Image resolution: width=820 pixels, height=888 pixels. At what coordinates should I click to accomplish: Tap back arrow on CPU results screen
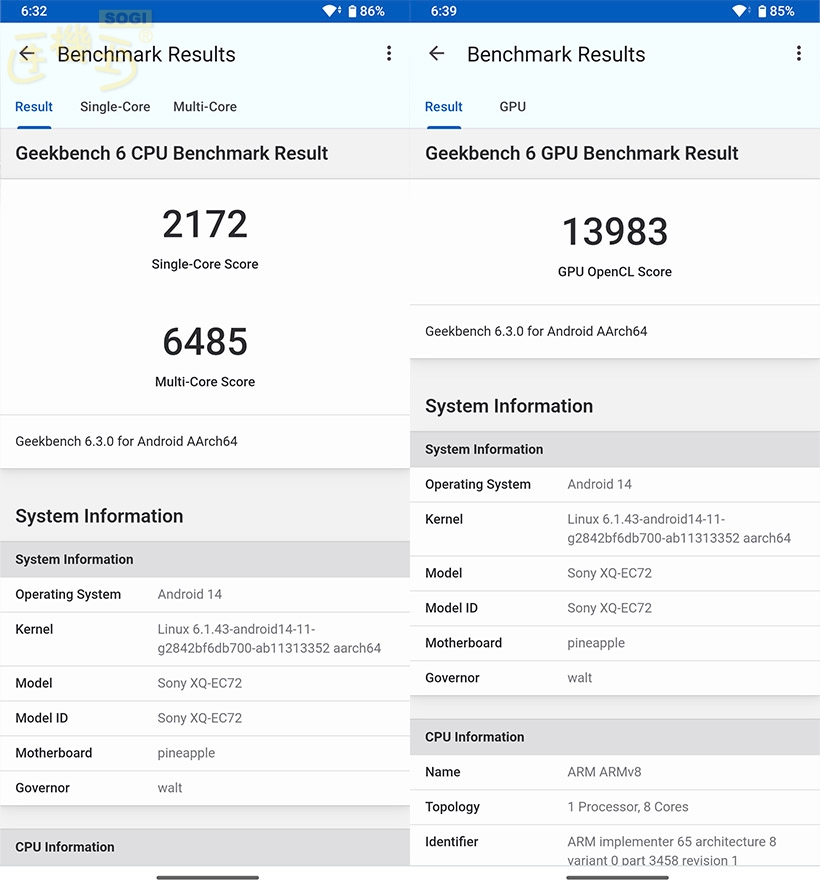tap(27, 54)
